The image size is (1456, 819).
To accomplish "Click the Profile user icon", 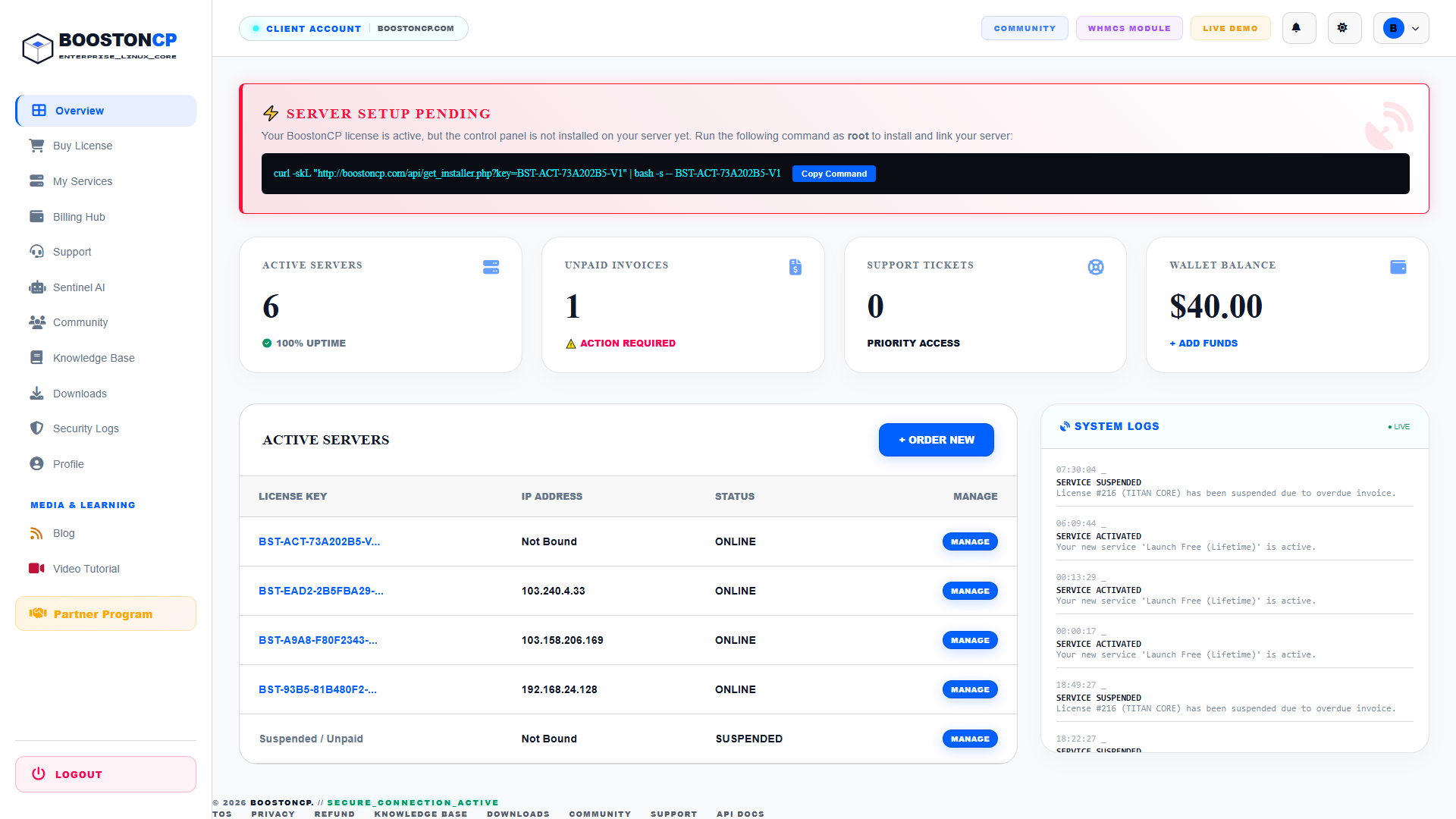I will point(36,463).
